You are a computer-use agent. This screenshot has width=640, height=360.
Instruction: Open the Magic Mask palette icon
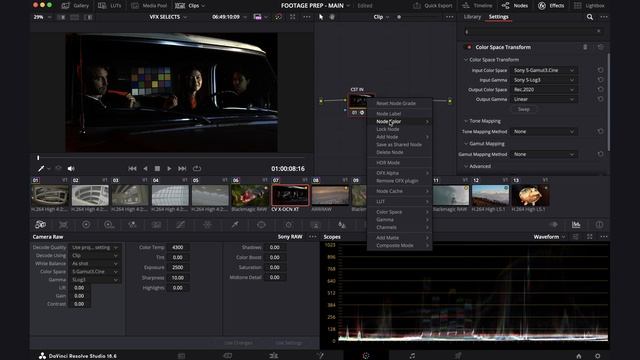(x=316, y=224)
